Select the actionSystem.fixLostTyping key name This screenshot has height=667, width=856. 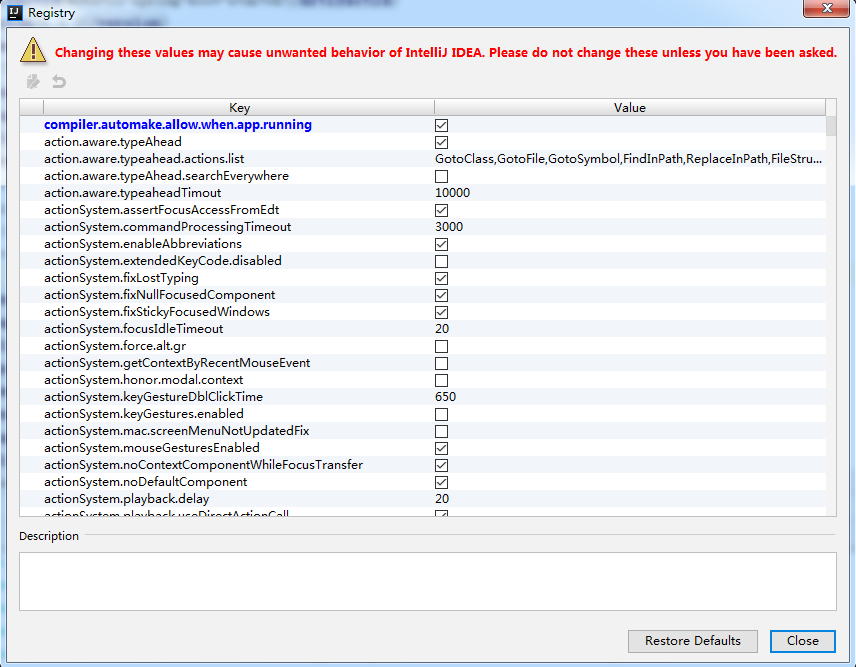(121, 278)
